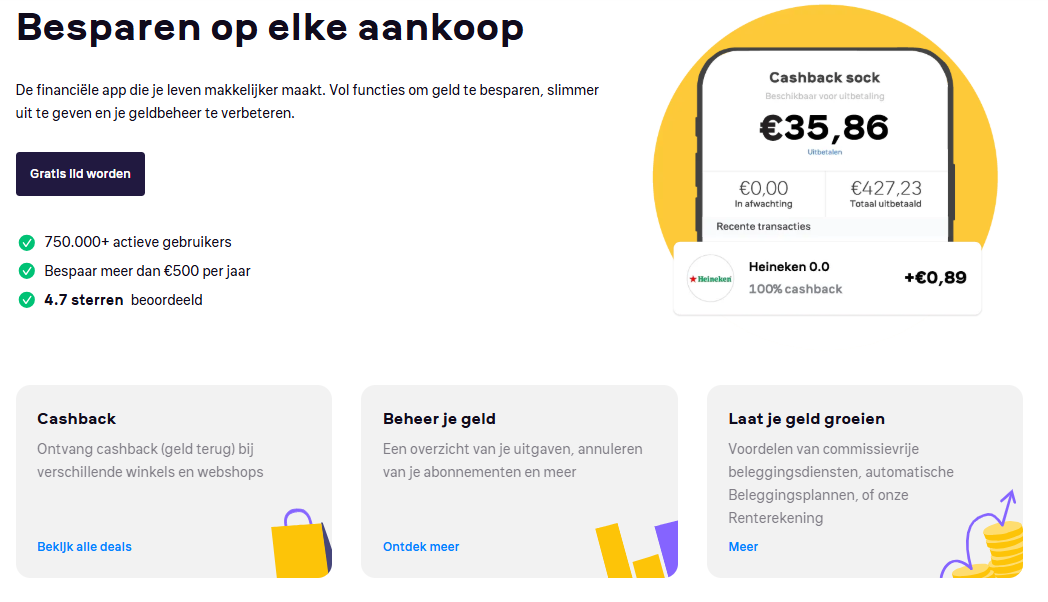Click the yellow shopping bag icon in the Cashback card

click(299, 546)
